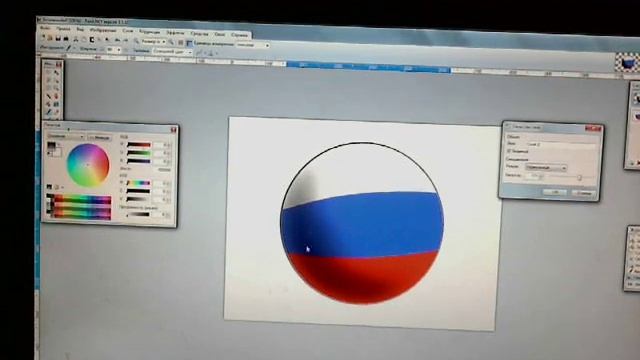Click the add color to palette icon
The image size is (640, 360).
(49, 187)
